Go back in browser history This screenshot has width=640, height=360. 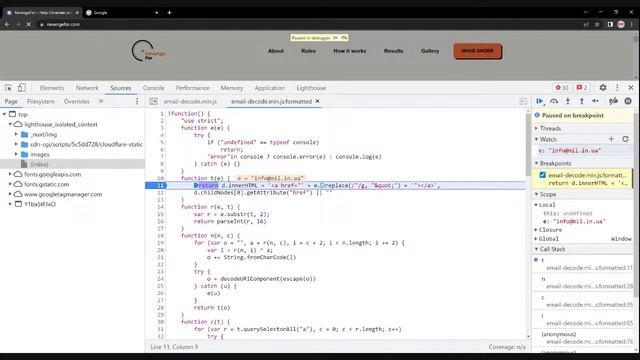click(x=7, y=24)
